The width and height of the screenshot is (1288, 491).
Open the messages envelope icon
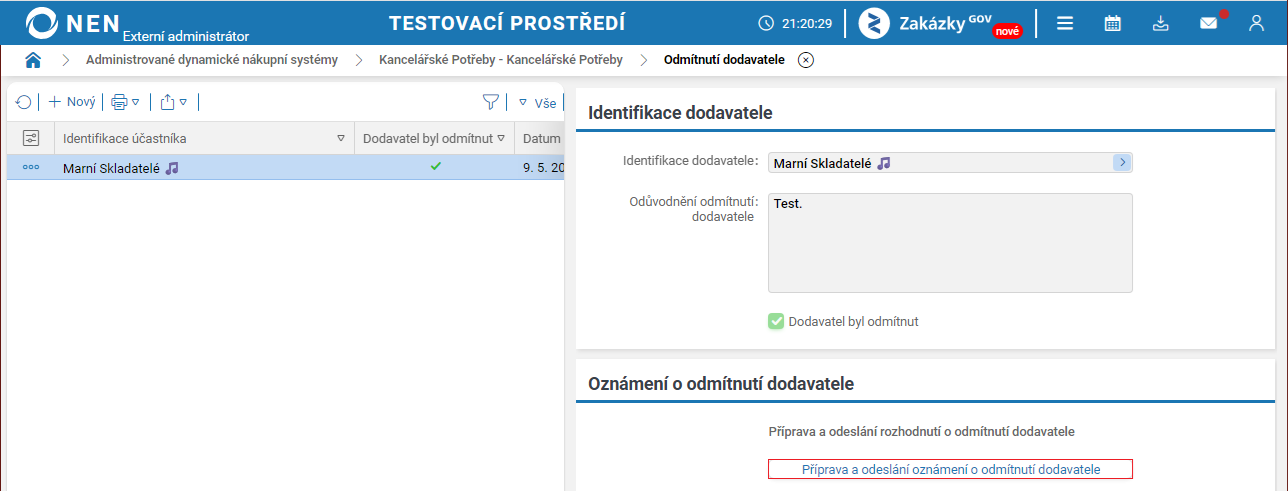[1209, 23]
